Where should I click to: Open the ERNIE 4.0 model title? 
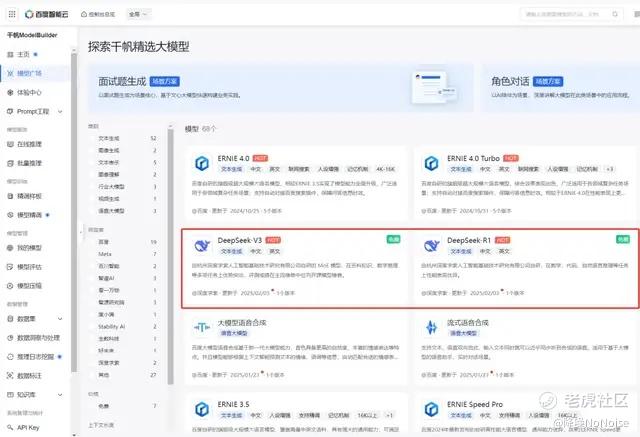(x=233, y=158)
